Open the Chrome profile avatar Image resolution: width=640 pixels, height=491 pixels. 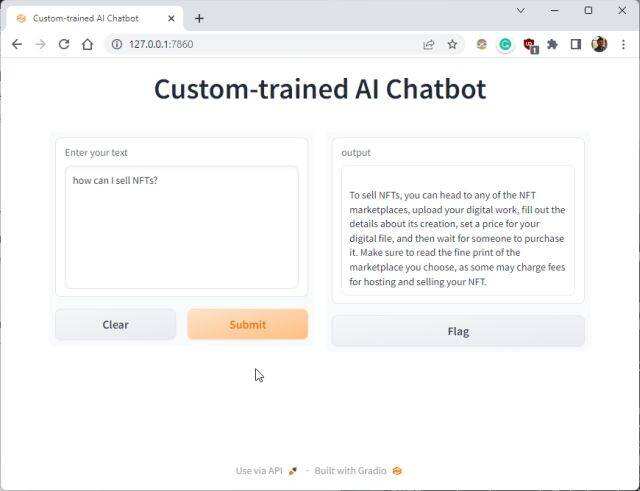point(599,44)
